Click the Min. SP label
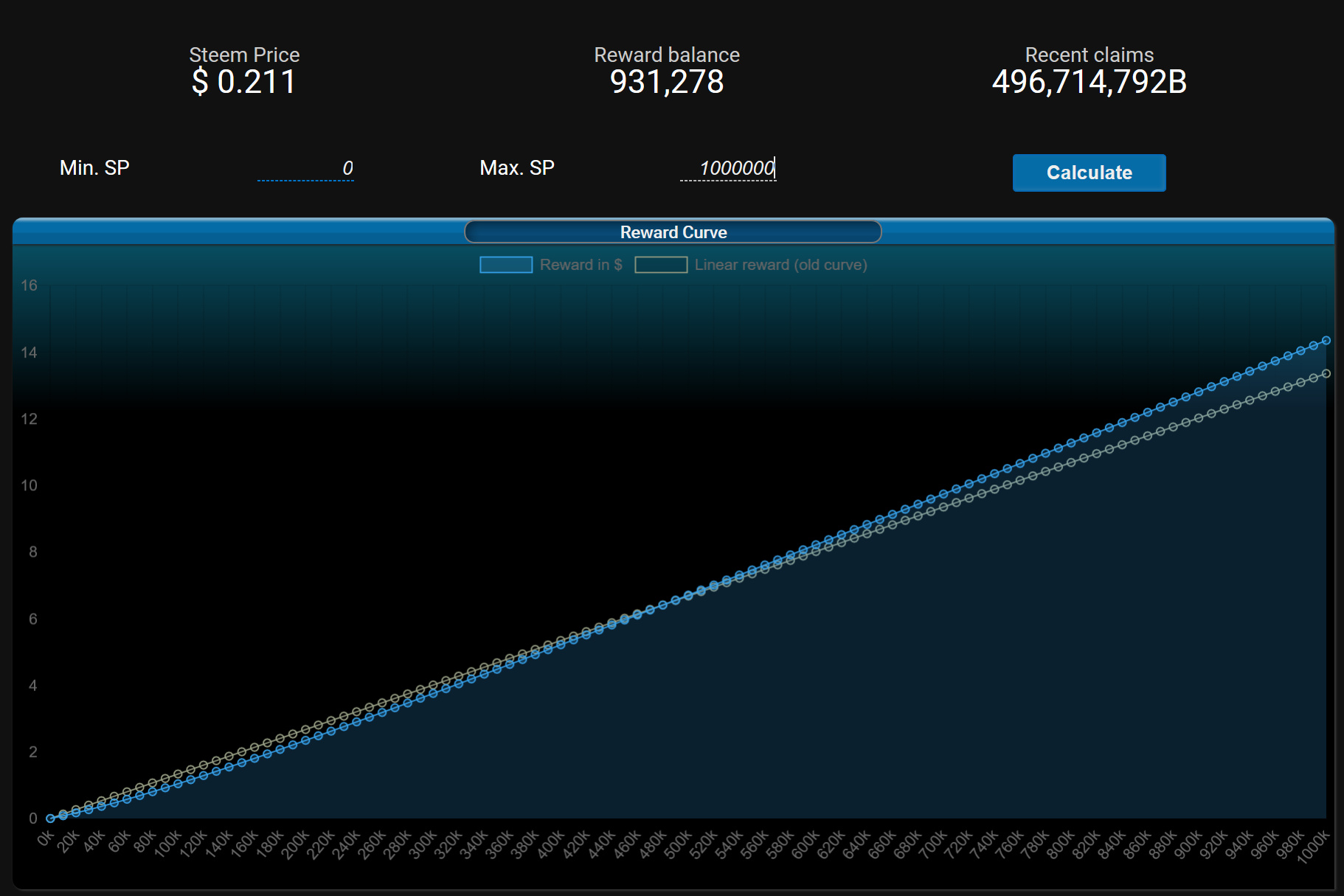 [94, 168]
